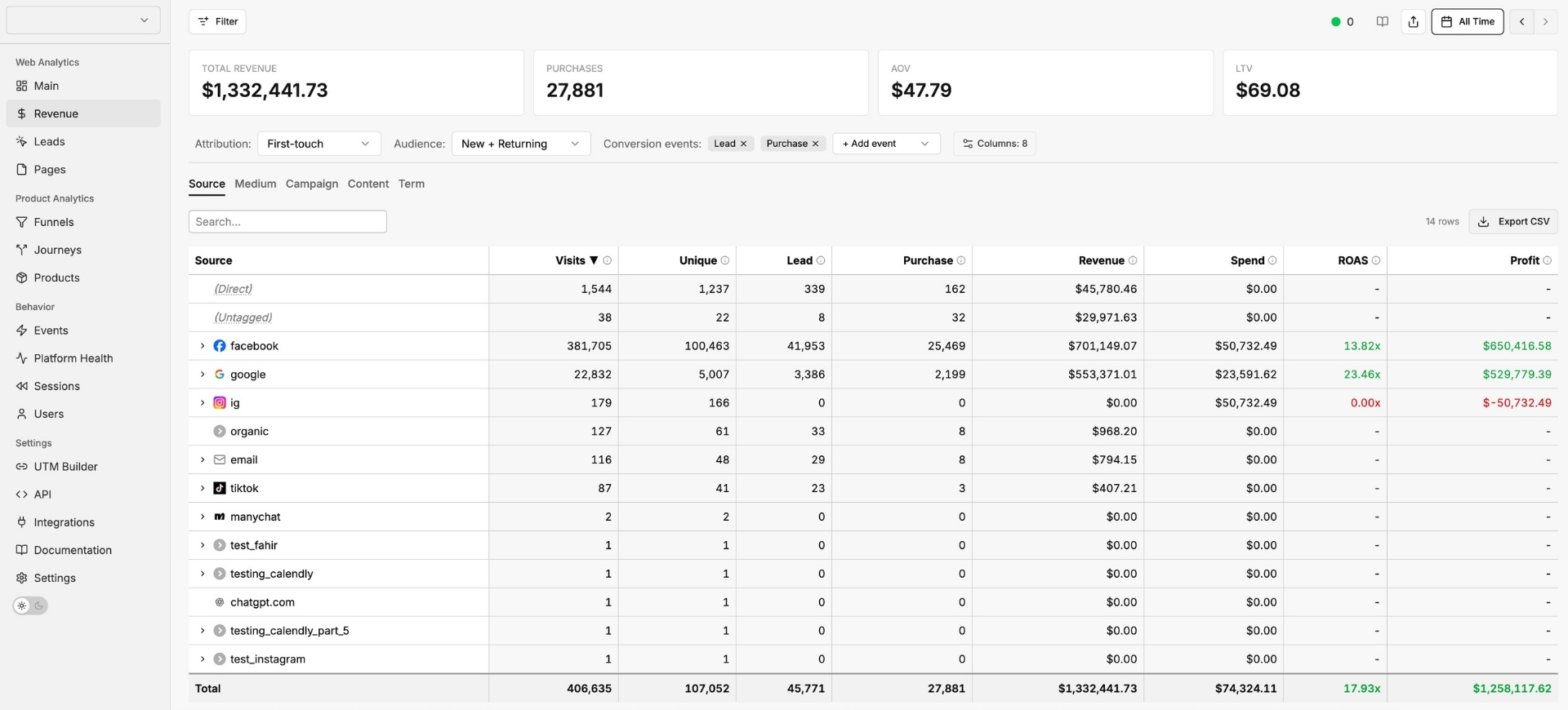
Task: Open Products in the sidebar
Action: (83, 277)
